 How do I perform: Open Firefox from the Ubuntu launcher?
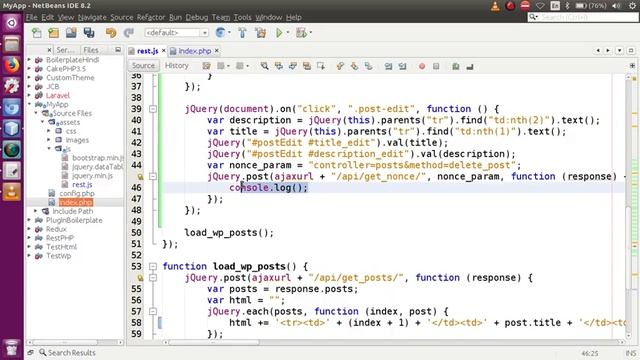tap(11, 65)
